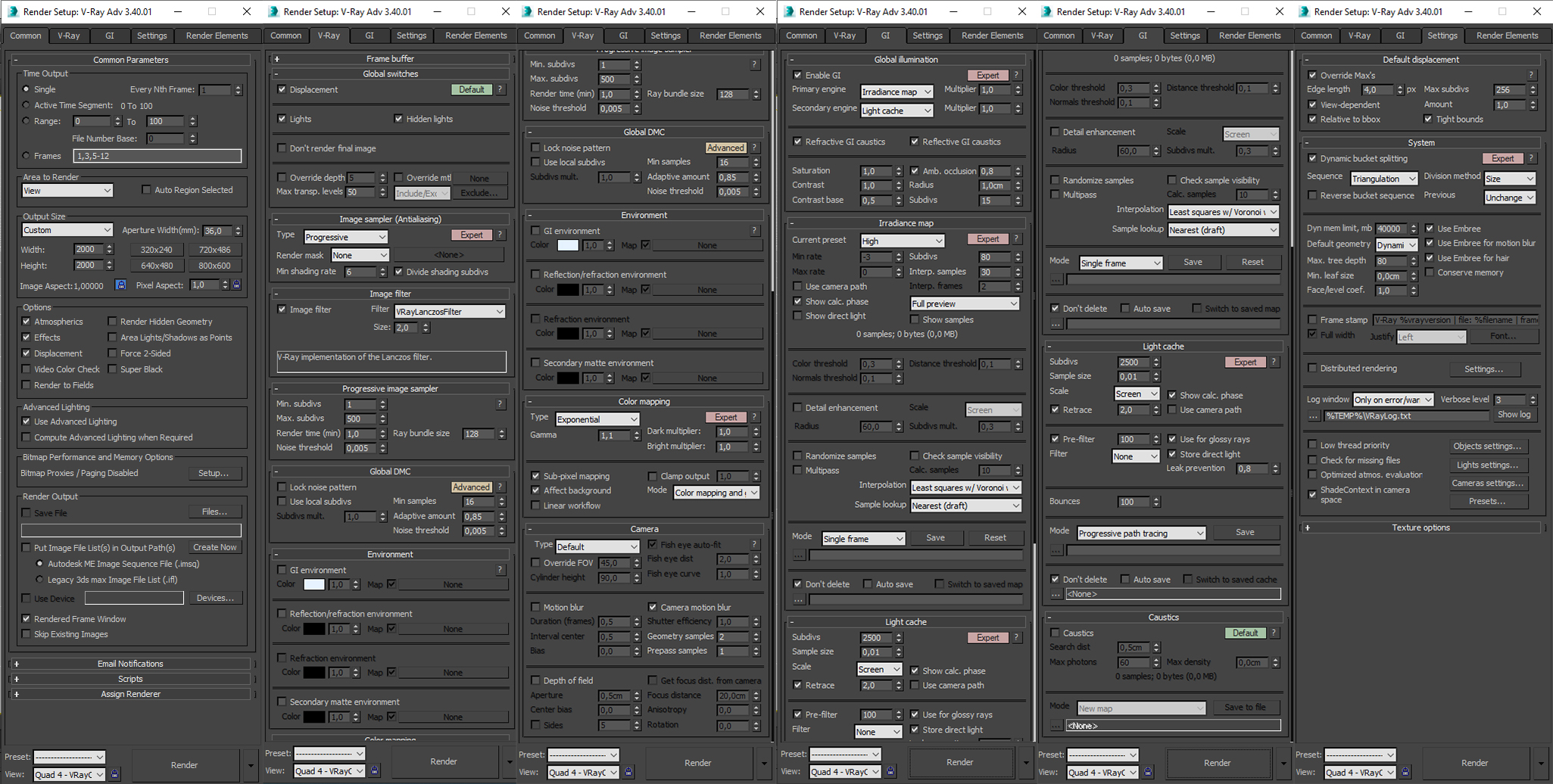Viewport: 1553px width, 784px height.
Task: Open GI tab in window showing Frame buffer
Action: click(370, 36)
